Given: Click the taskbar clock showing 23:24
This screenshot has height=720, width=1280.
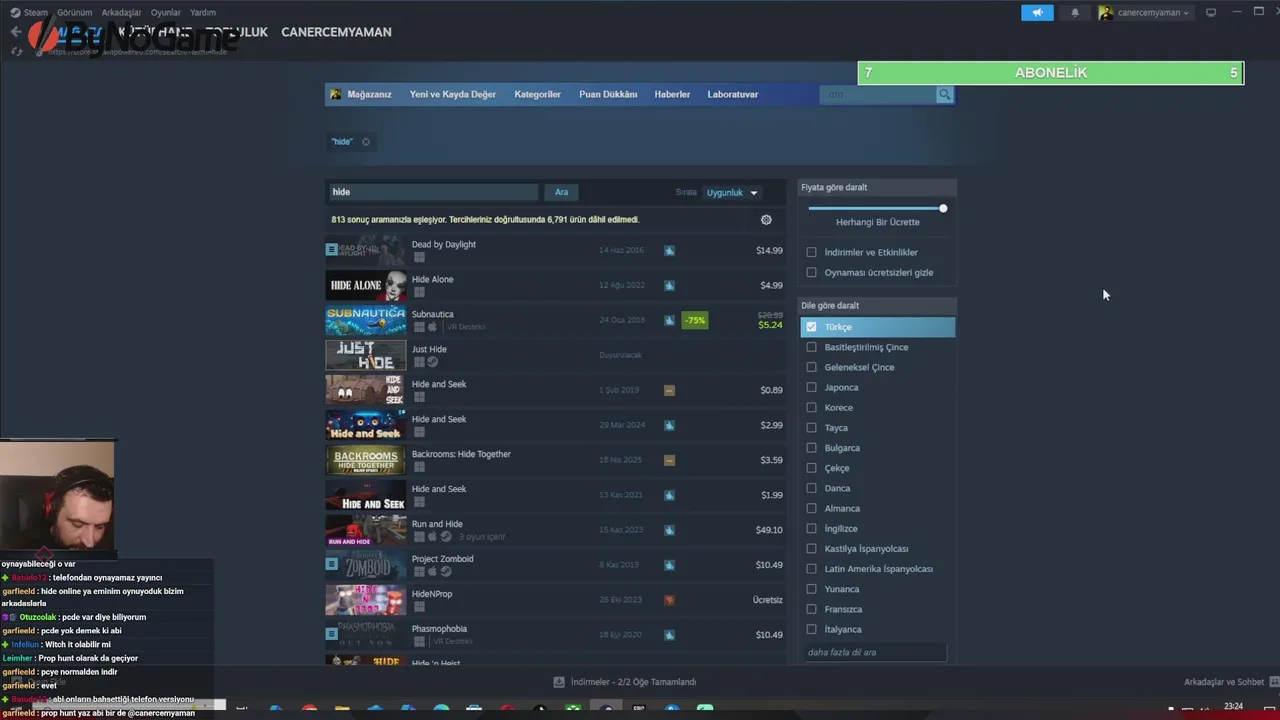Looking at the screenshot, I should 1234,707.
